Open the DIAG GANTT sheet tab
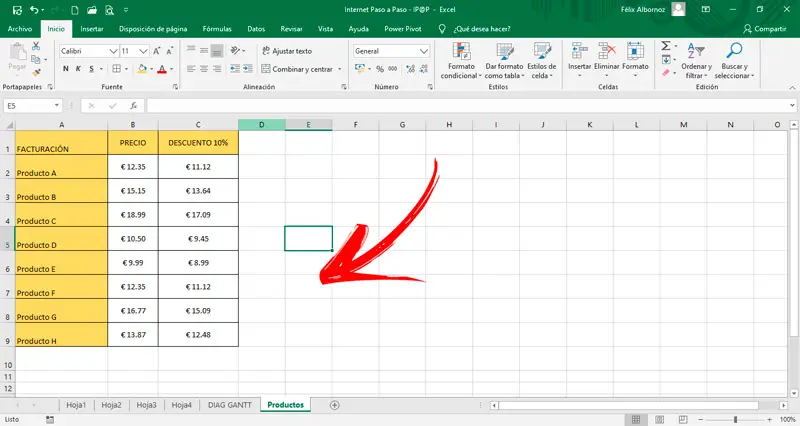The image size is (800, 426). click(230, 405)
